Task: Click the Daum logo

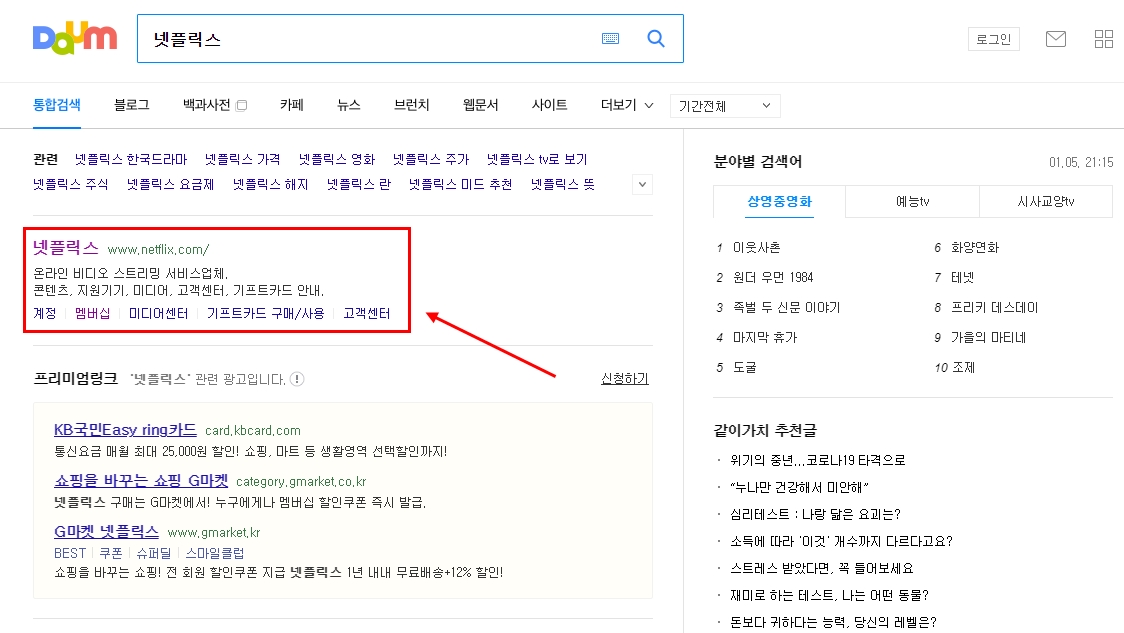Action: point(75,39)
